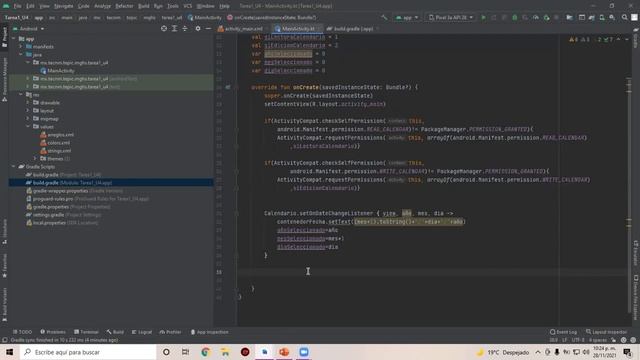Open the Pixel 3a API device dropdown
Image resolution: width=640 pixels, height=360 pixels.
pyautogui.click(x=451, y=18)
